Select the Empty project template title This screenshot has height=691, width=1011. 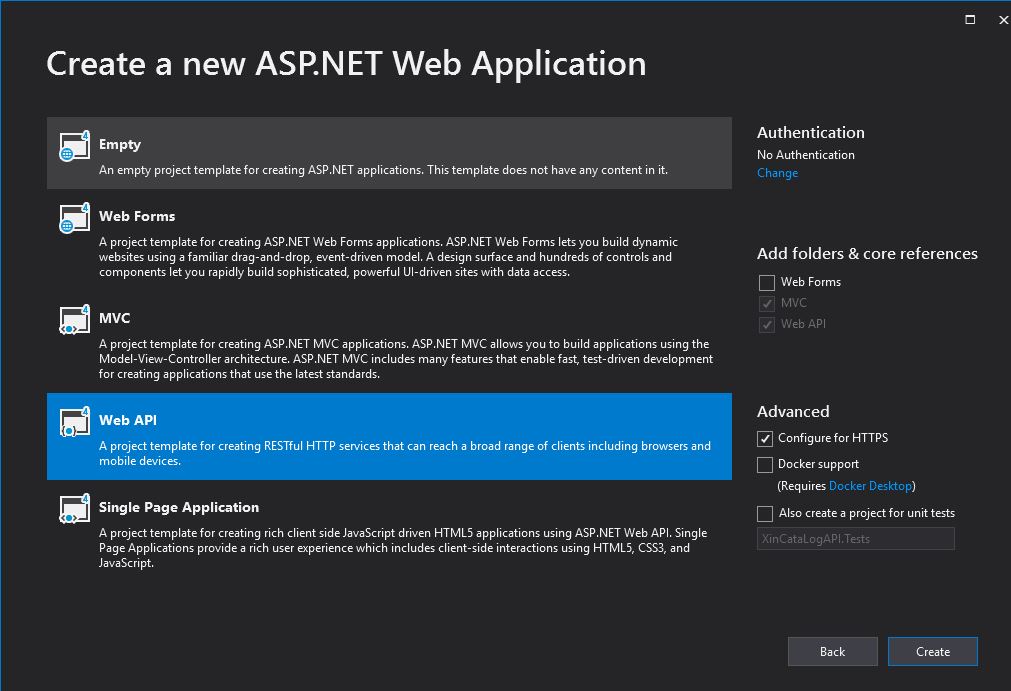tap(120, 144)
